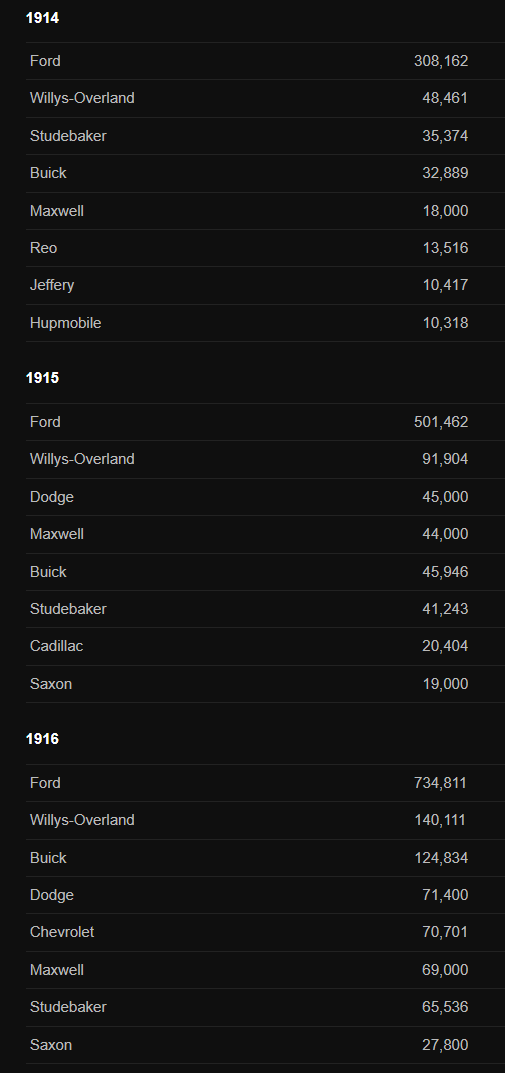
Task: Select the Saxon 27,800 entry
Action: click(x=266, y=1045)
